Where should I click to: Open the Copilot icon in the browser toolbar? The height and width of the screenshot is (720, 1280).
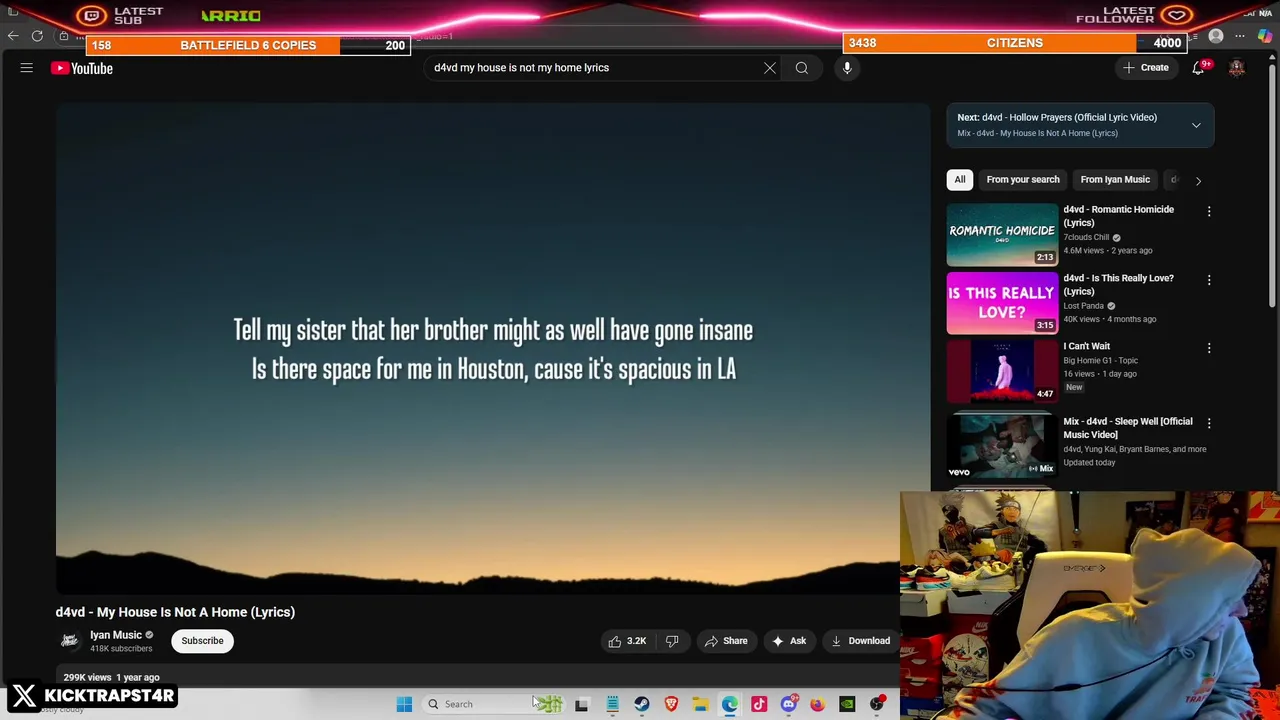(x=1265, y=36)
